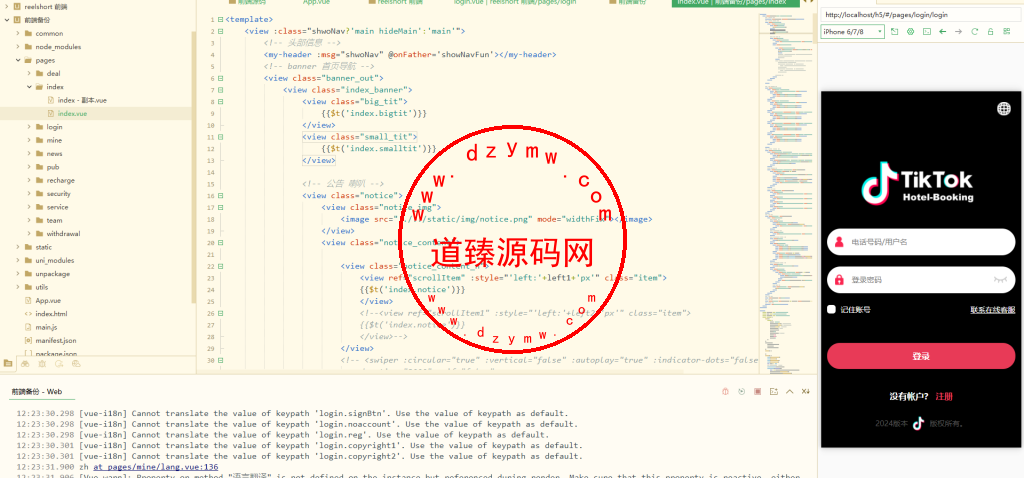Viewport: 1024px width, 478px height.
Task: Go back in the built-in browser
Action: pyautogui.click(x=942, y=31)
